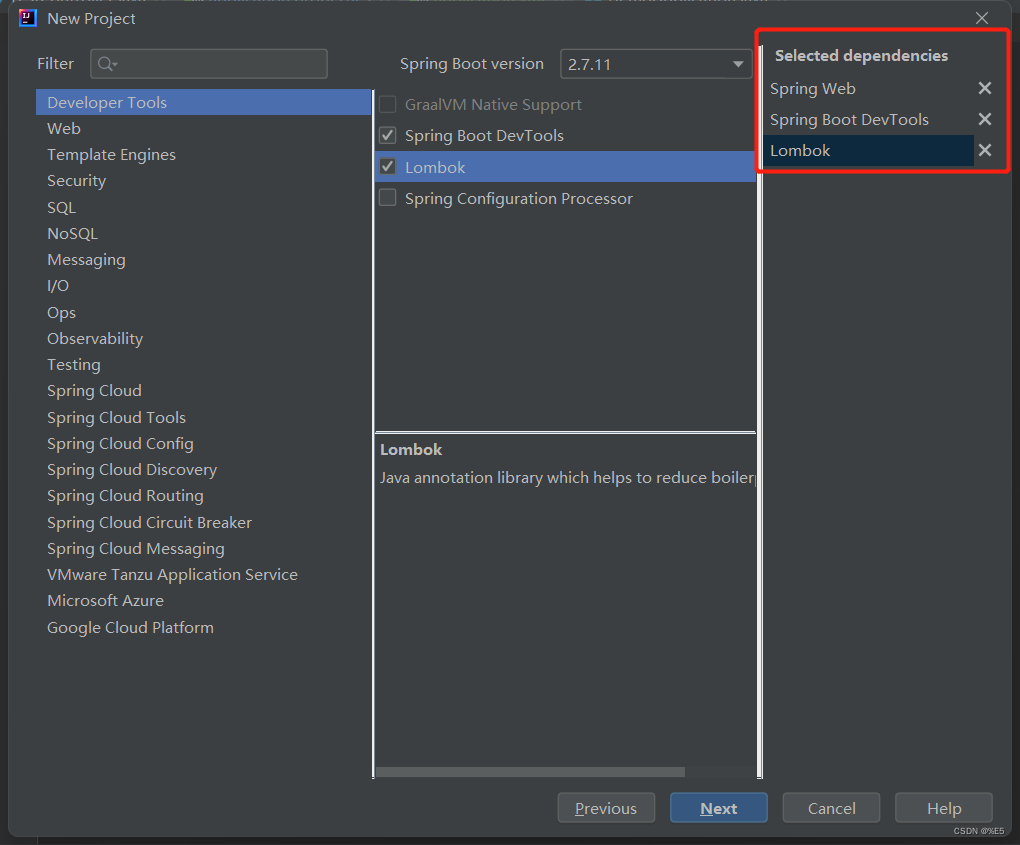
Task: Uncheck the Lombok checkbox
Action: click(388, 167)
